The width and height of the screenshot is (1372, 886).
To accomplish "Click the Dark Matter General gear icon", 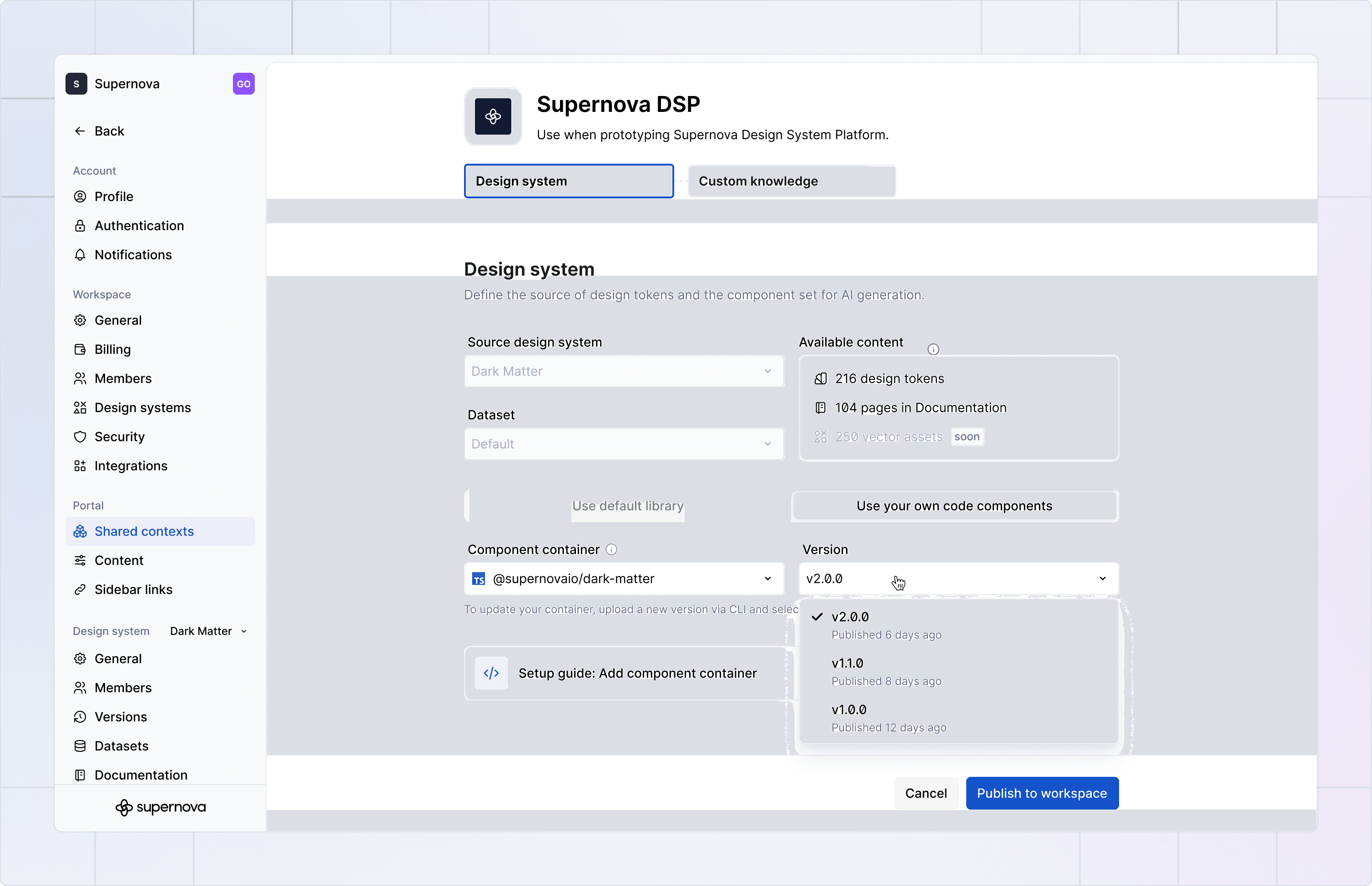I will coord(80,659).
